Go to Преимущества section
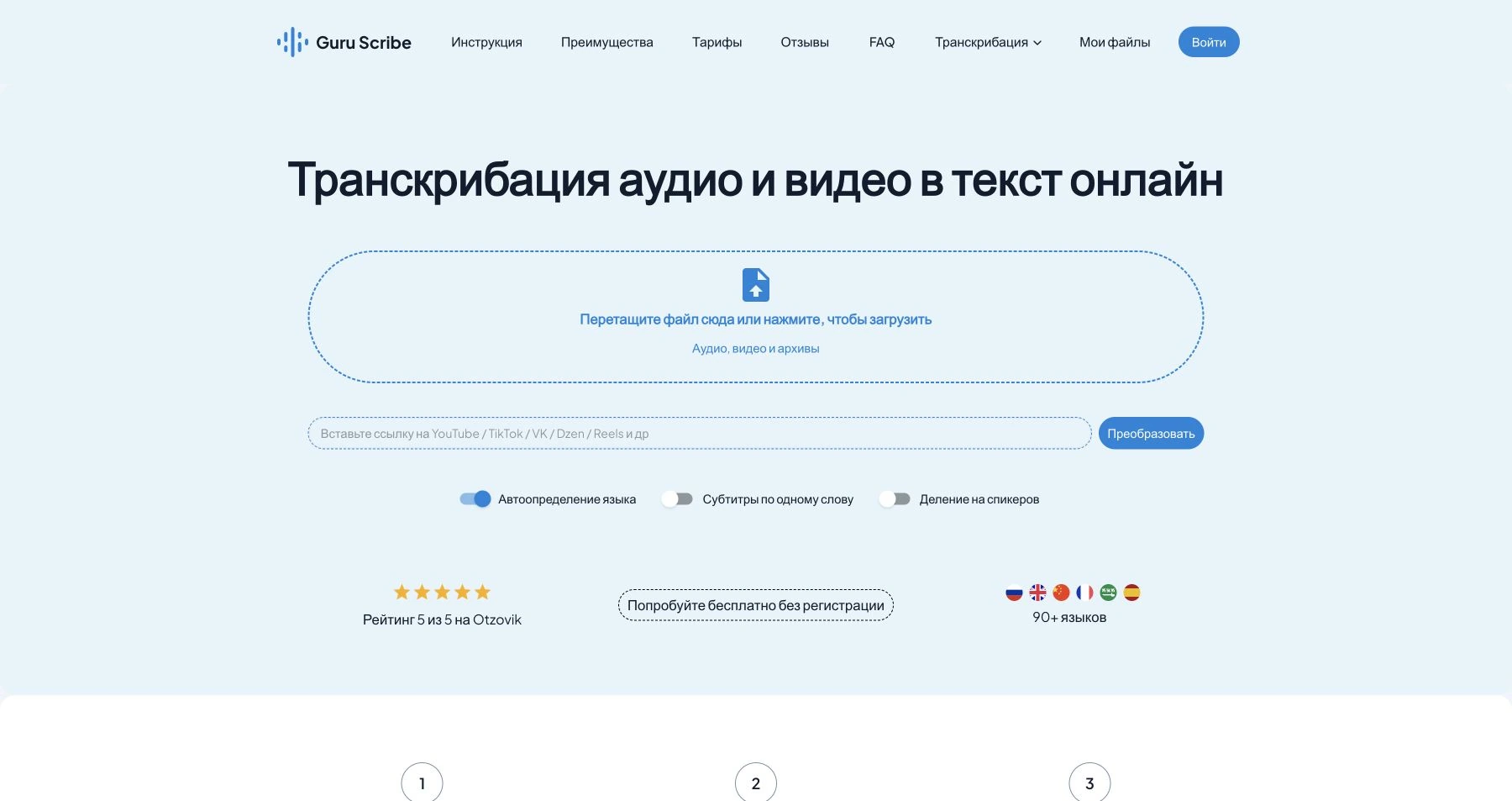This screenshot has width=1512, height=801. pos(606,42)
